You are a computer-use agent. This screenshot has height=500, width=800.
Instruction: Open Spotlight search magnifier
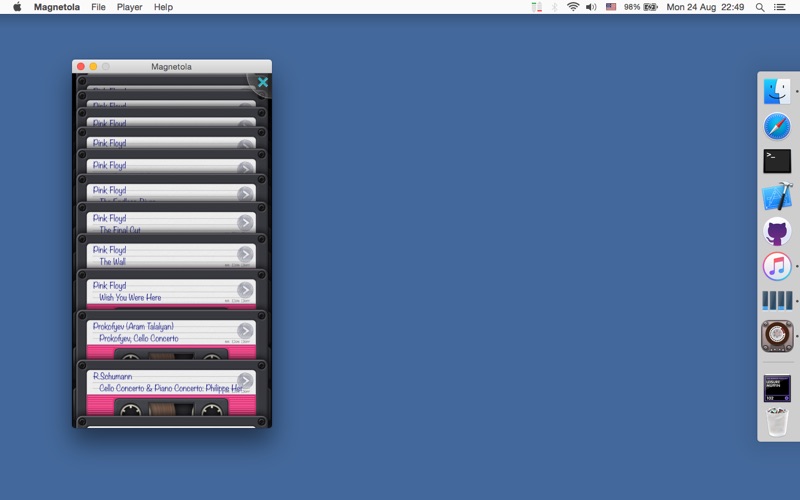tap(760, 7)
